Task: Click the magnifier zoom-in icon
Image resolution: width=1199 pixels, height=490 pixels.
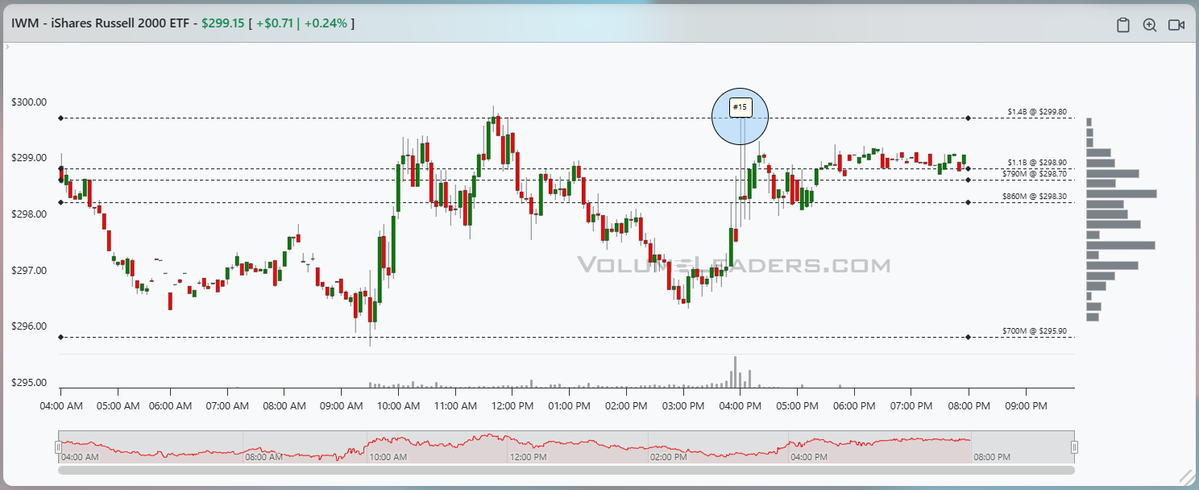Action: coord(1149,25)
